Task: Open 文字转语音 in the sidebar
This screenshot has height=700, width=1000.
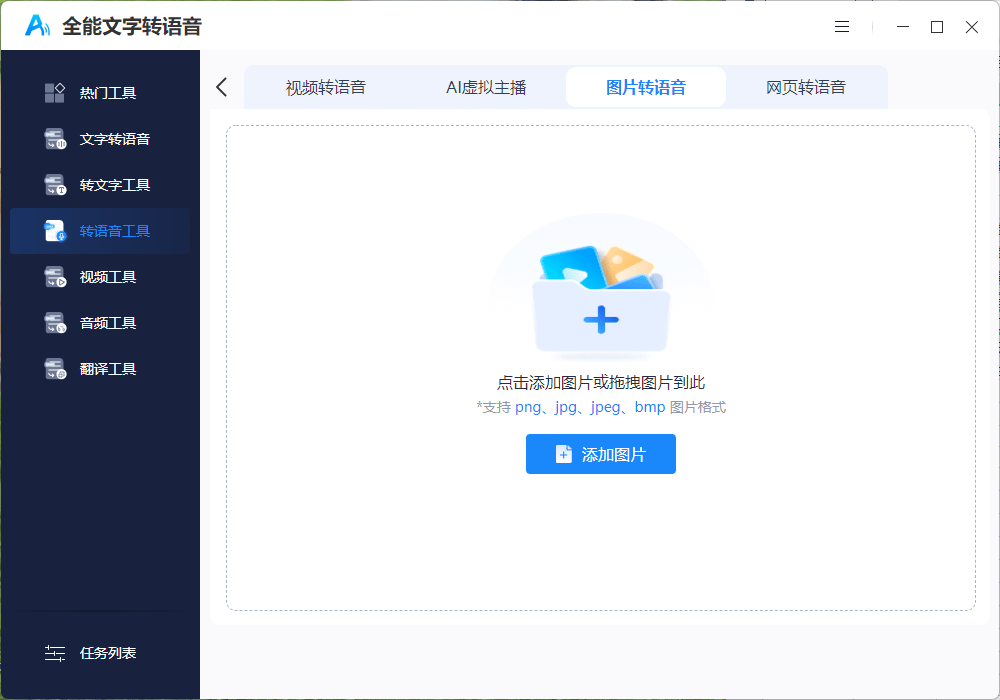Action: [x=100, y=139]
